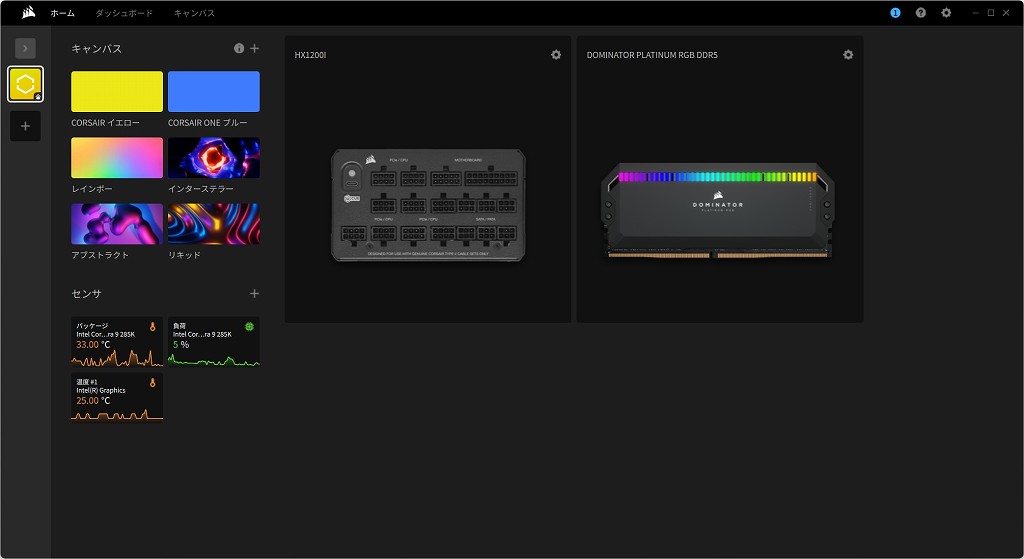Click the thermometer icon on パッケージ widget
Image resolution: width=1024 pixels, height=559 pixels.
pyautogui.click(x=153, y=327)
